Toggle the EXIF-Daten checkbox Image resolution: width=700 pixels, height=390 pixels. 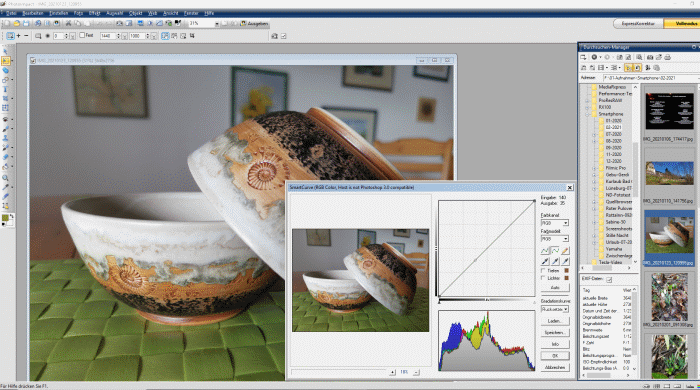click(609, 279)
